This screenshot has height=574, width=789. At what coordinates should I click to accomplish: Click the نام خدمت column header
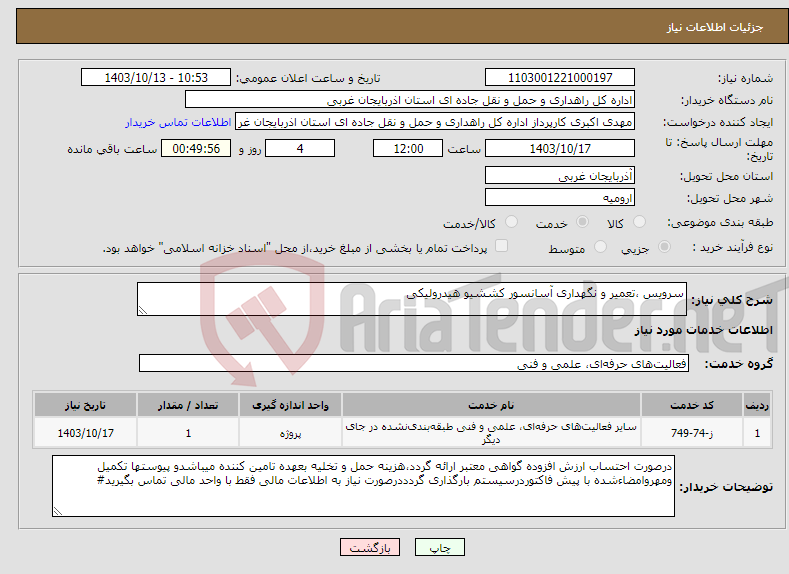pos(491,405)
